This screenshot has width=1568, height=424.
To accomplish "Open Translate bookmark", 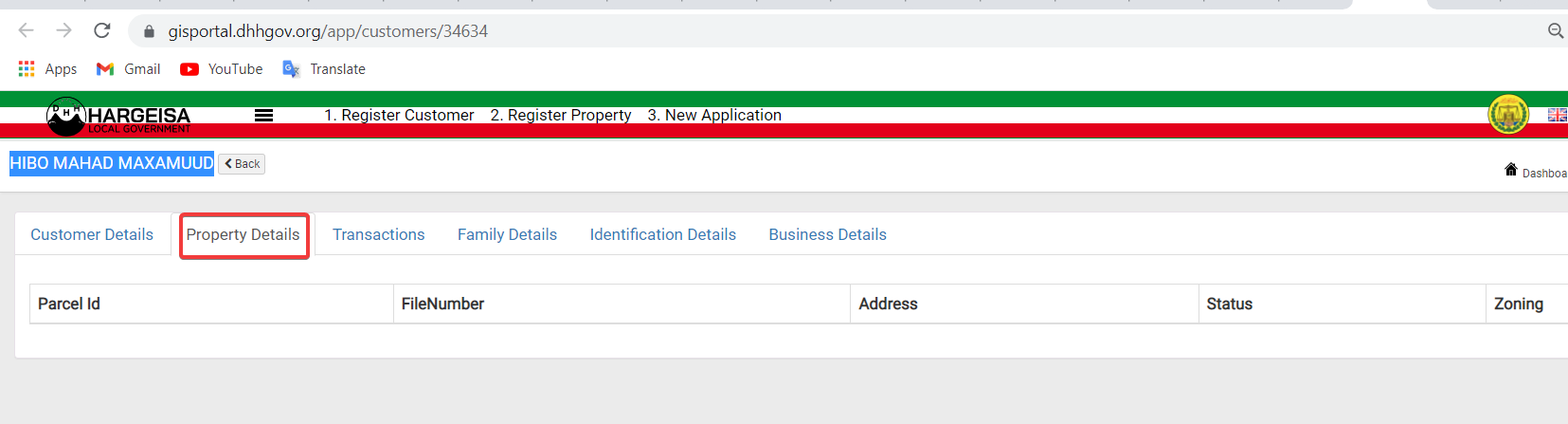I will tap(324, 69).
